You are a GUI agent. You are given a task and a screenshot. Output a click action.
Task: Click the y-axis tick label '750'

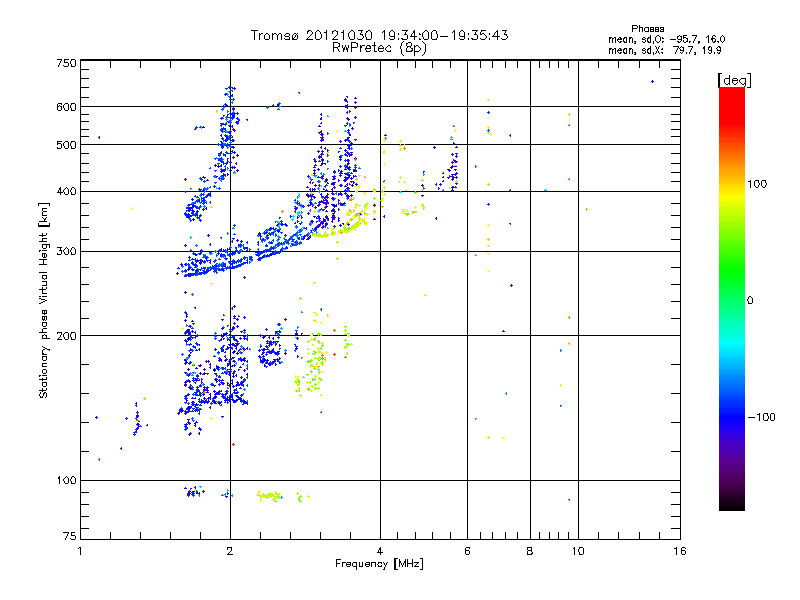click(x=66, y=63)
